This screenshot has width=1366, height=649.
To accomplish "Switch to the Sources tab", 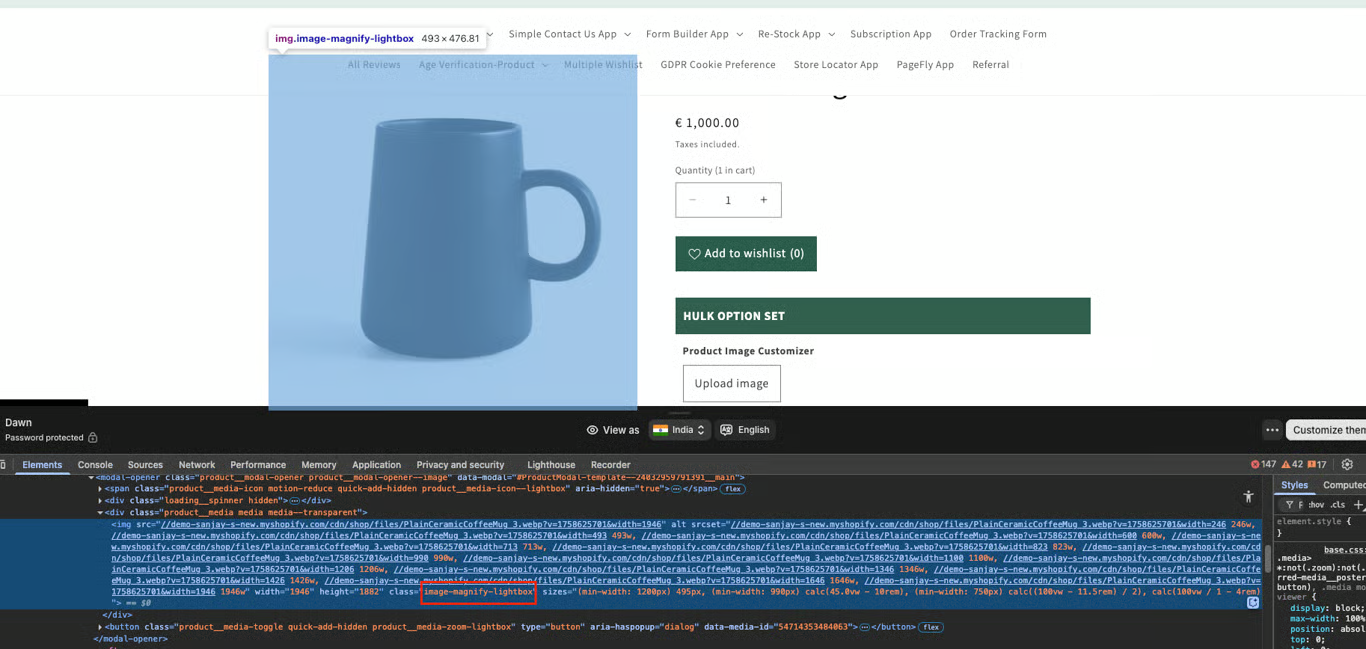I will point(145,465).
